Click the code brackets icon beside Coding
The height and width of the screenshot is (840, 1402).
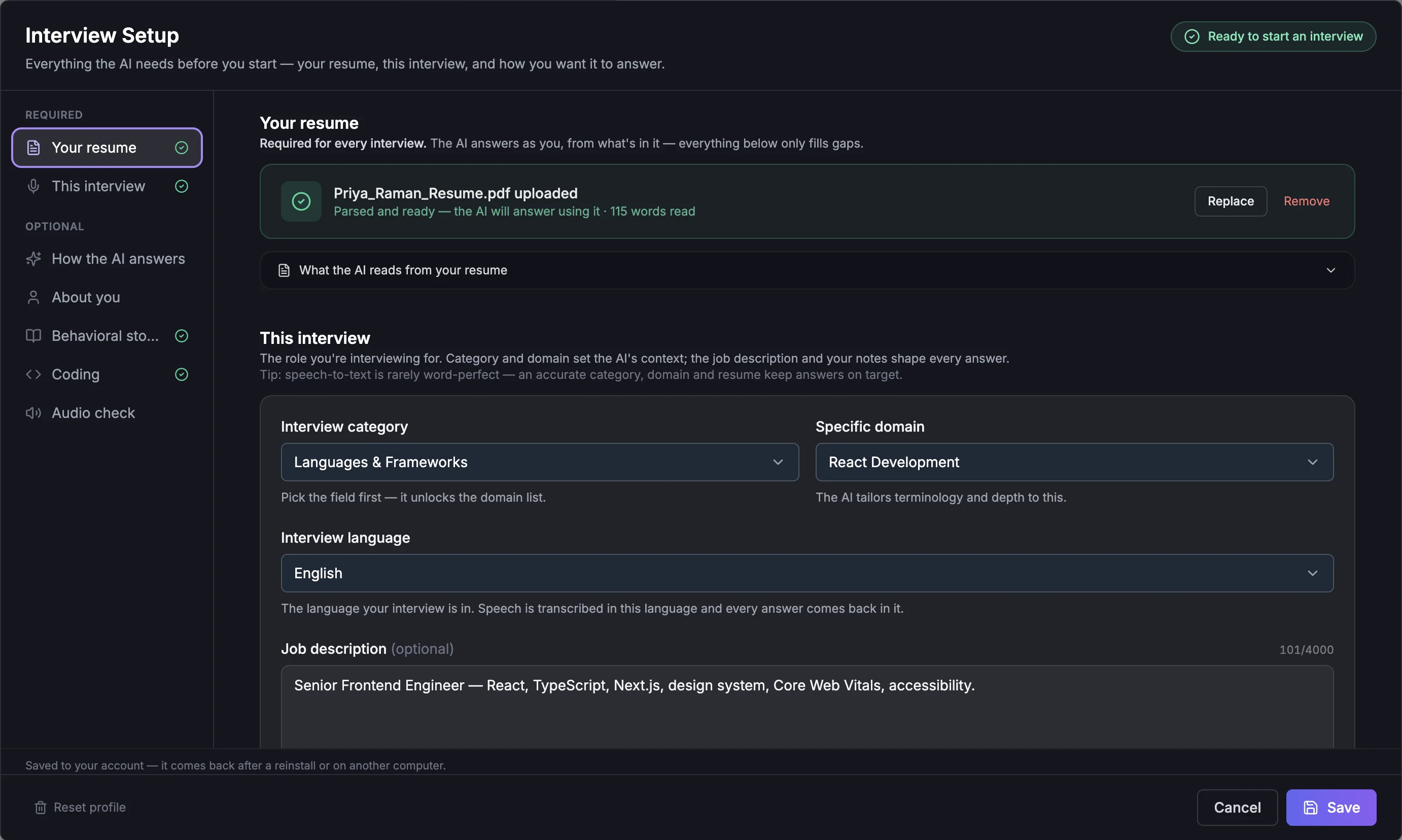point(33,374)
